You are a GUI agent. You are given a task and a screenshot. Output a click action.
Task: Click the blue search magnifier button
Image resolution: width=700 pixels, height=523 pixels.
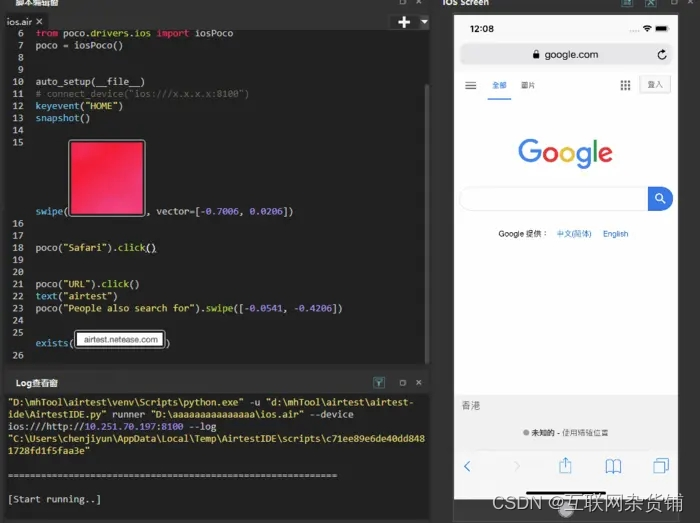tap(660, 199)
